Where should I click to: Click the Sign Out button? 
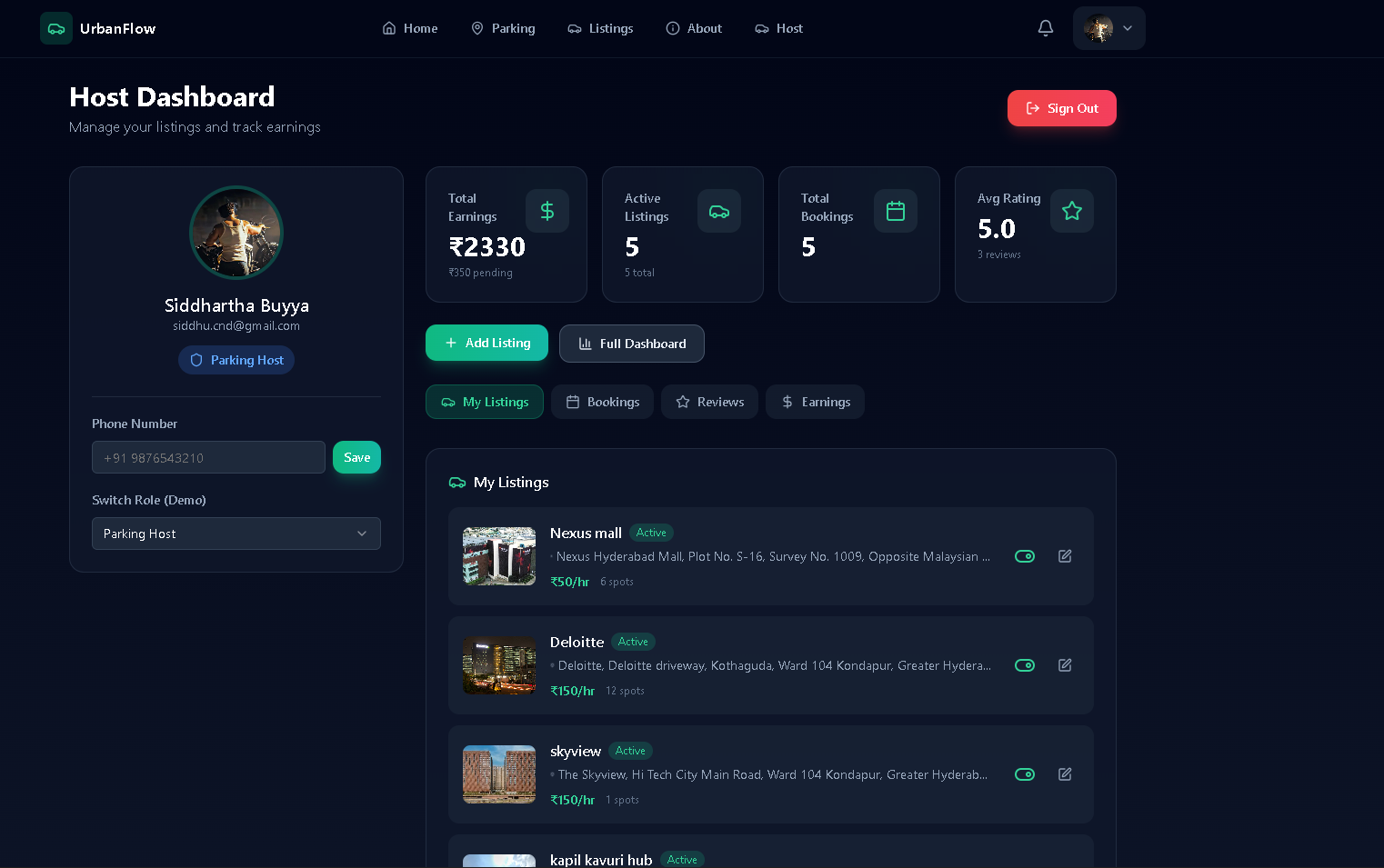[x=1061, y=108]
